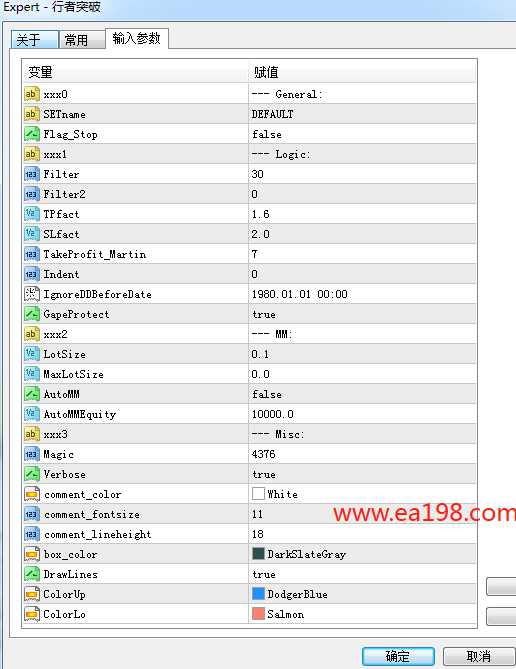Click the integer icon next to Magic
Viewport: 516px width, 669px height.
pos(31,454)
